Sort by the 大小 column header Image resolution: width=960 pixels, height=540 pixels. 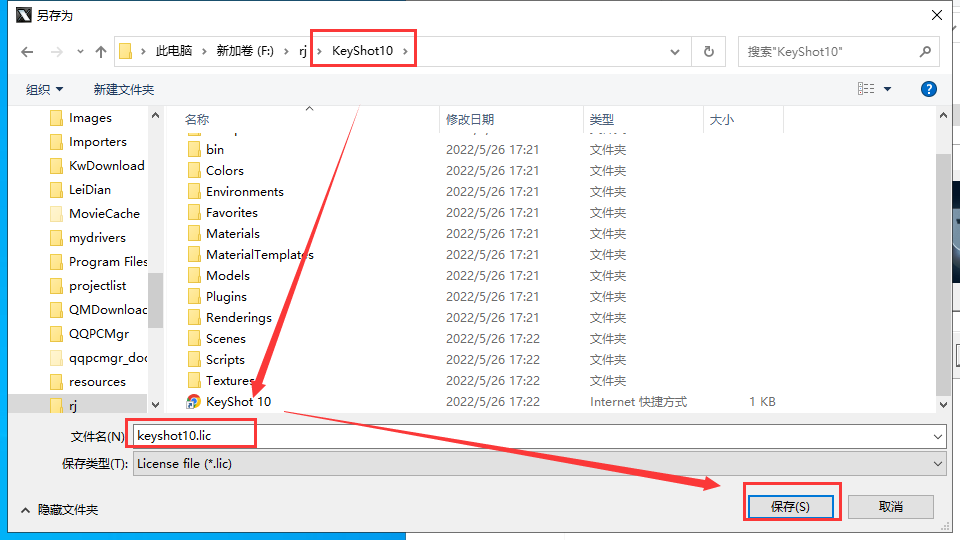(721, 119)
